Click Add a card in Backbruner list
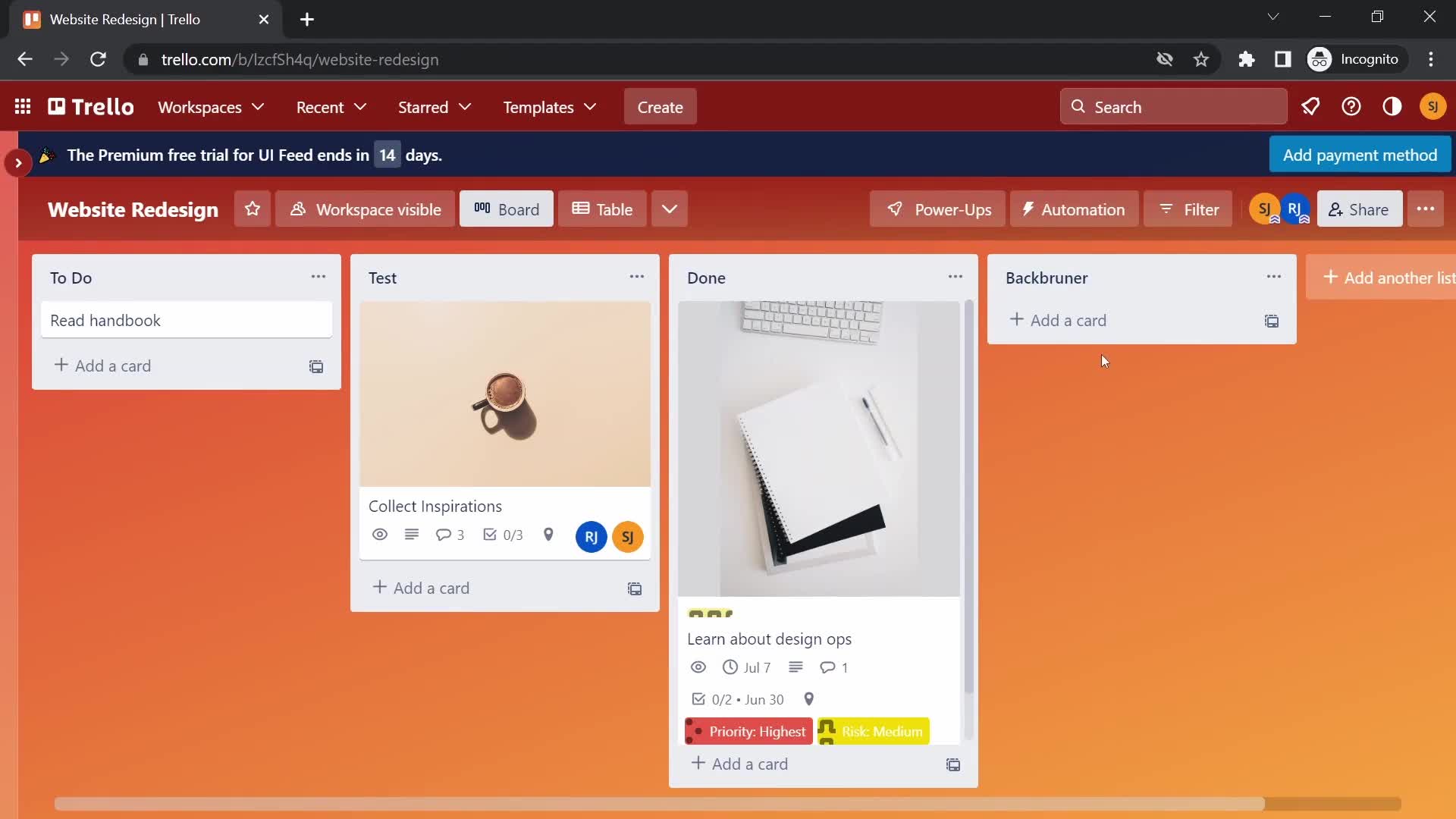Image resolution: width=1456 pixels, height=819 pixels. (x=1058, y=320)
